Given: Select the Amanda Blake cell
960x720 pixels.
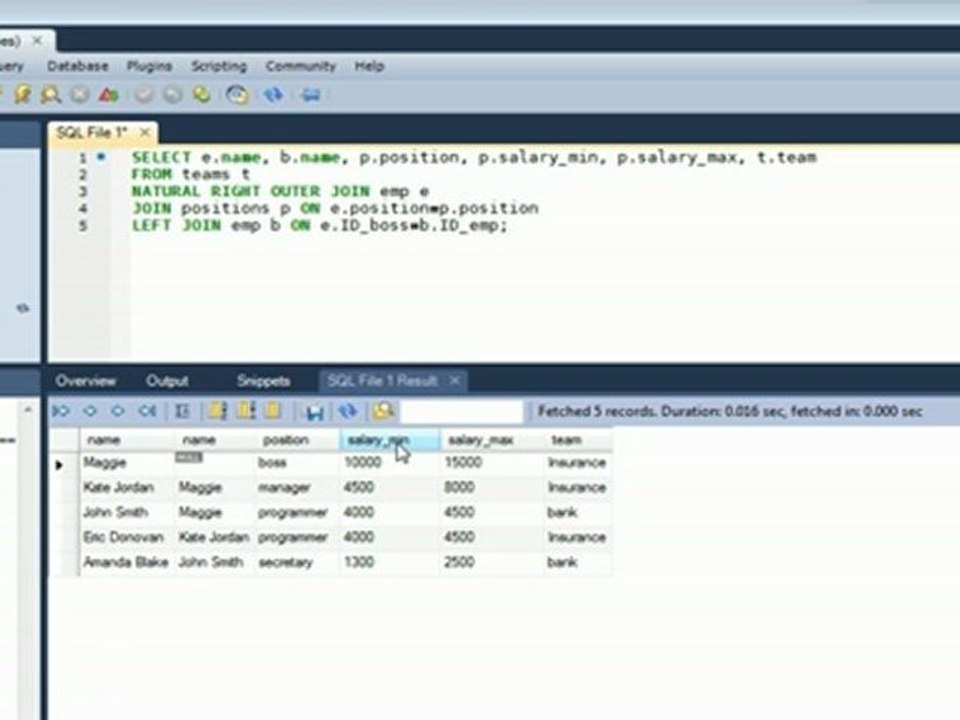Looking at the screenshot, I should 127,563.
